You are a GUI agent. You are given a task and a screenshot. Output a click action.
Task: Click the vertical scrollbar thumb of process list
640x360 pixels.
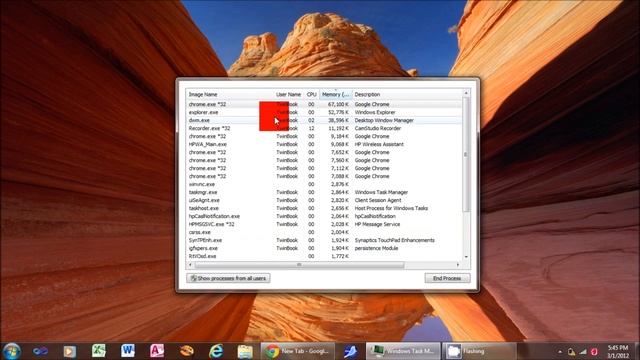pyautogui.click(x=466, y=154)
